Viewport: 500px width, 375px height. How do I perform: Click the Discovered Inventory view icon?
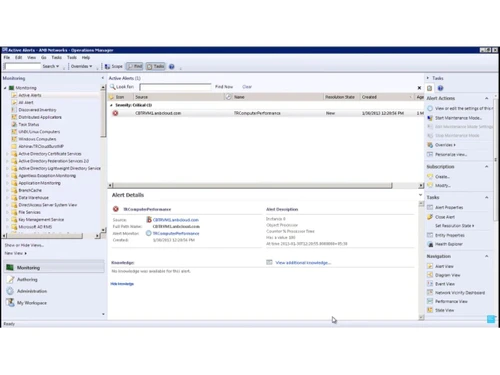[14, 110]
